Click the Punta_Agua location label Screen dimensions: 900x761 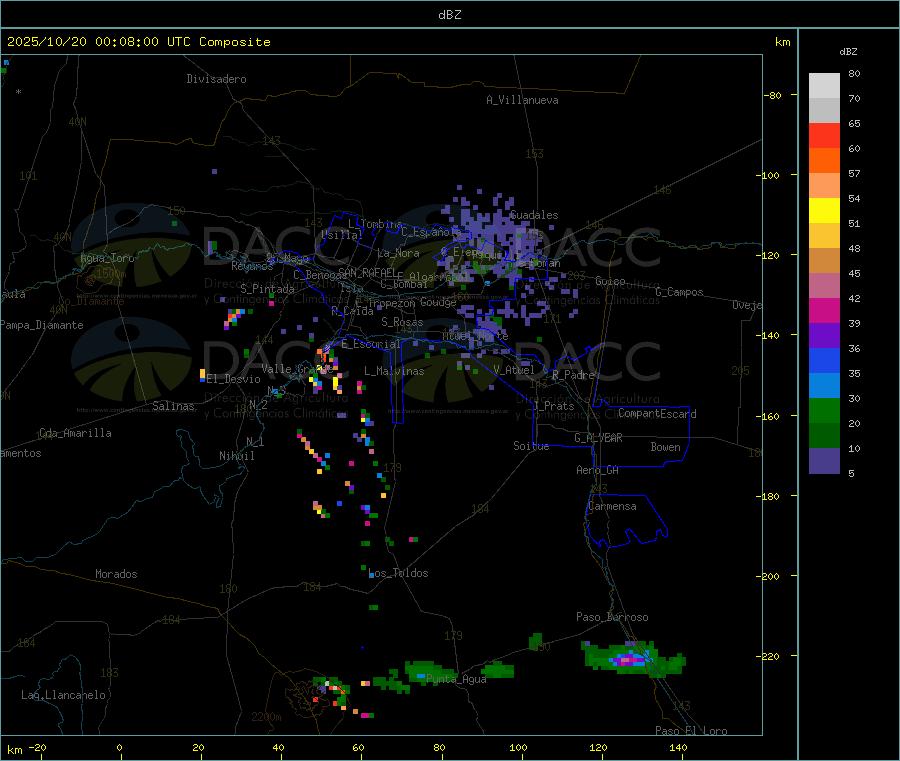456,679
